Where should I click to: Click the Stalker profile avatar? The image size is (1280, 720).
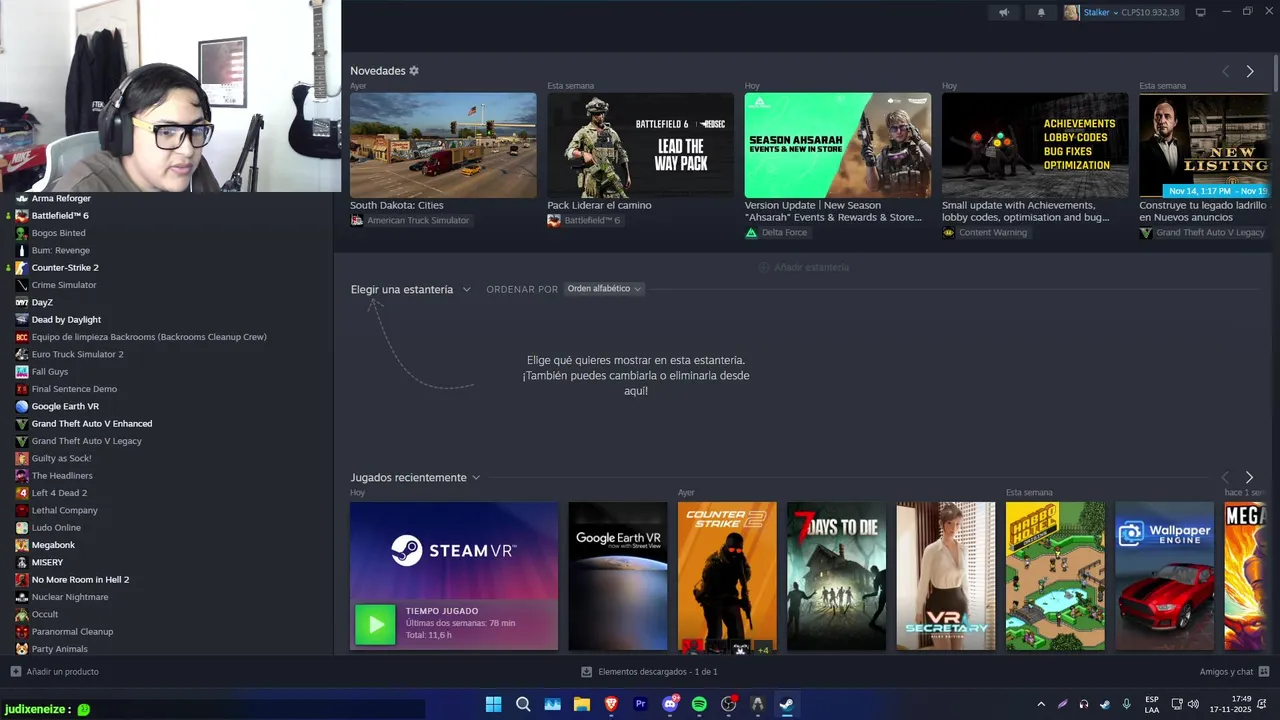click(x=1072, y=12)
